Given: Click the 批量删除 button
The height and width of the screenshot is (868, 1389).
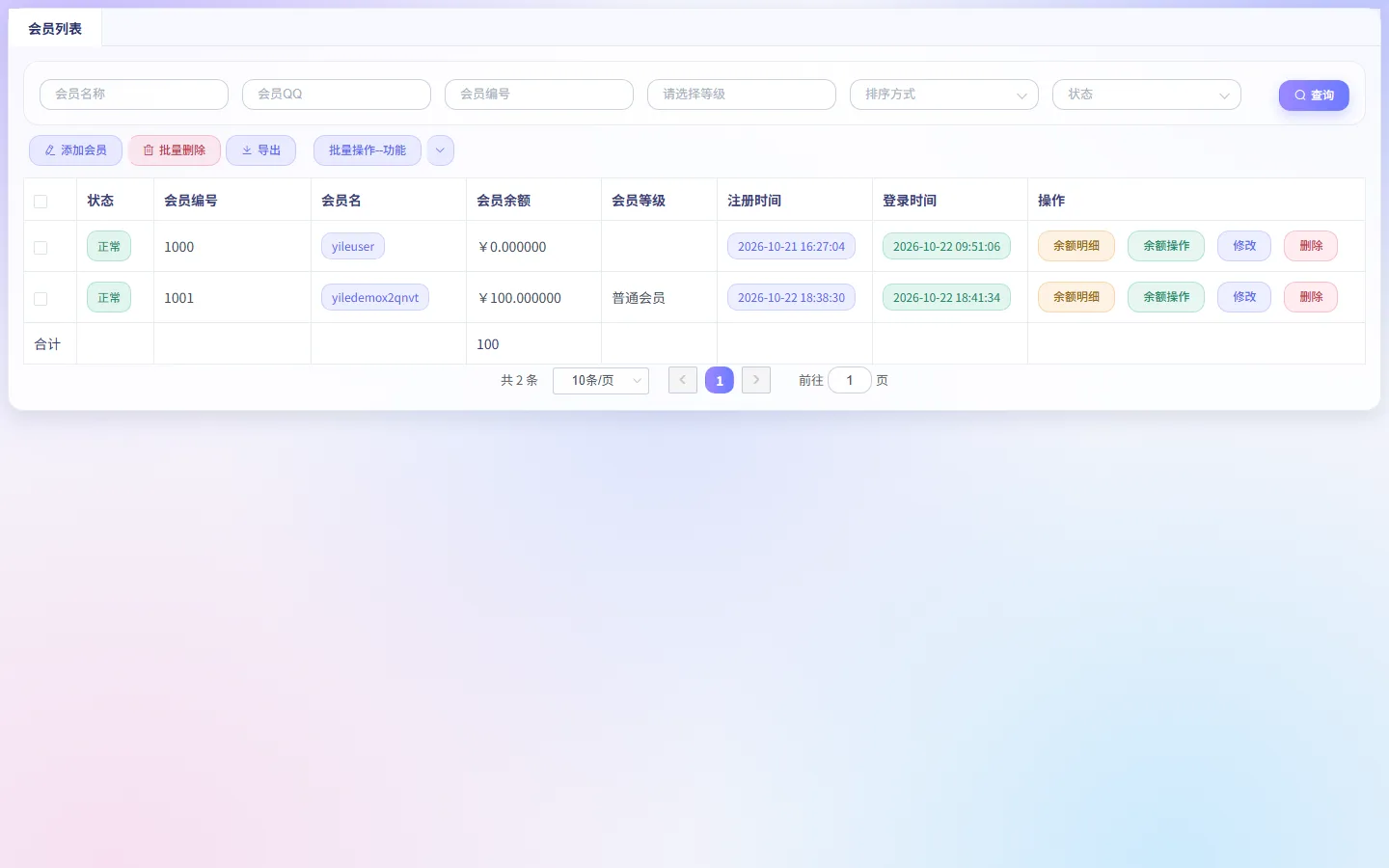Looking at the screenshot, I should point(175,150).
